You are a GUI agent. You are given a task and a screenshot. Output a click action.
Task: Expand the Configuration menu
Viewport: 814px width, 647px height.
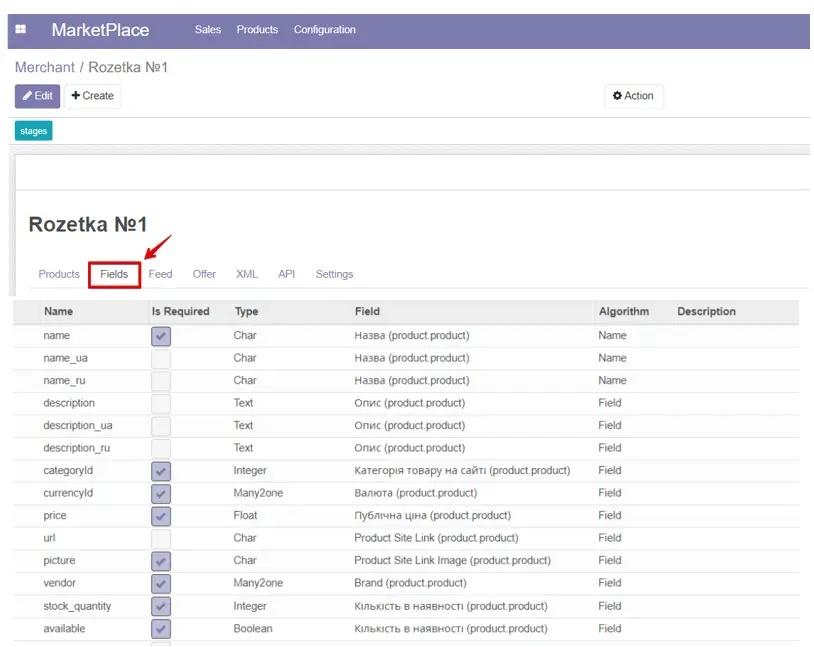point(324,30)
